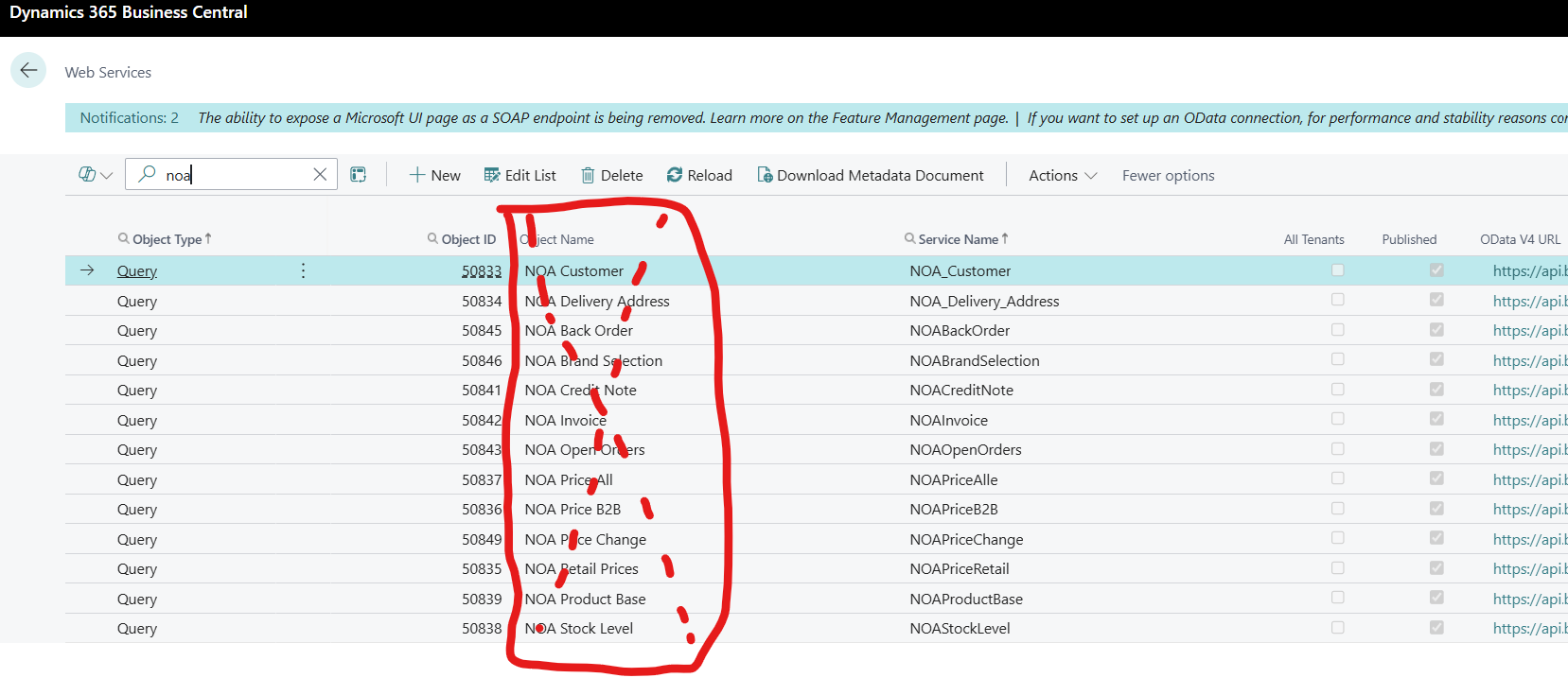This screenshot has width=1568, height=678.
Task: Toggle Published for NOAInvoice
Action: click(x=1436, y=418)
